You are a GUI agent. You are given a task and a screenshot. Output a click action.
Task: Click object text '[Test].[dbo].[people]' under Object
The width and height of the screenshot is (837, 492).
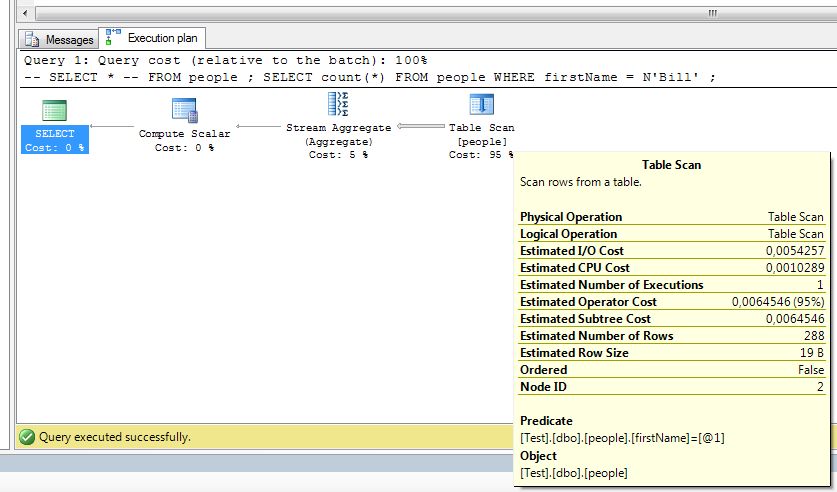point(574,473)
